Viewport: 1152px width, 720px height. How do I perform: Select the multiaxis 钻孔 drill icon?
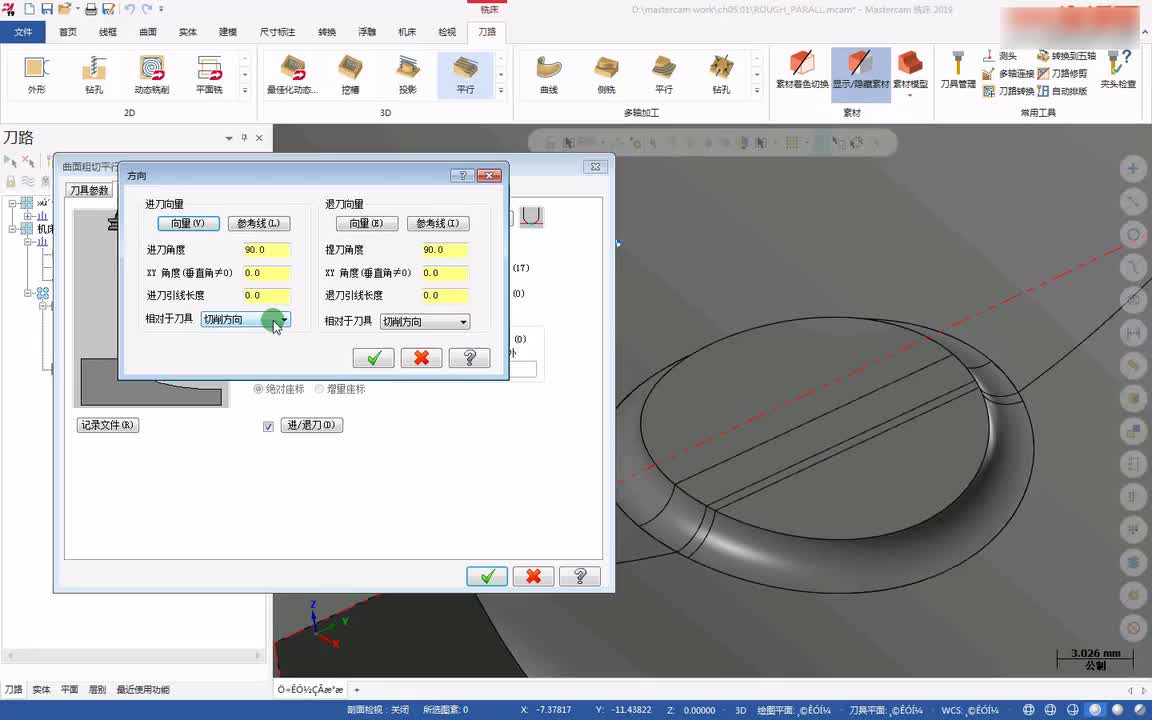click(721, 74)
